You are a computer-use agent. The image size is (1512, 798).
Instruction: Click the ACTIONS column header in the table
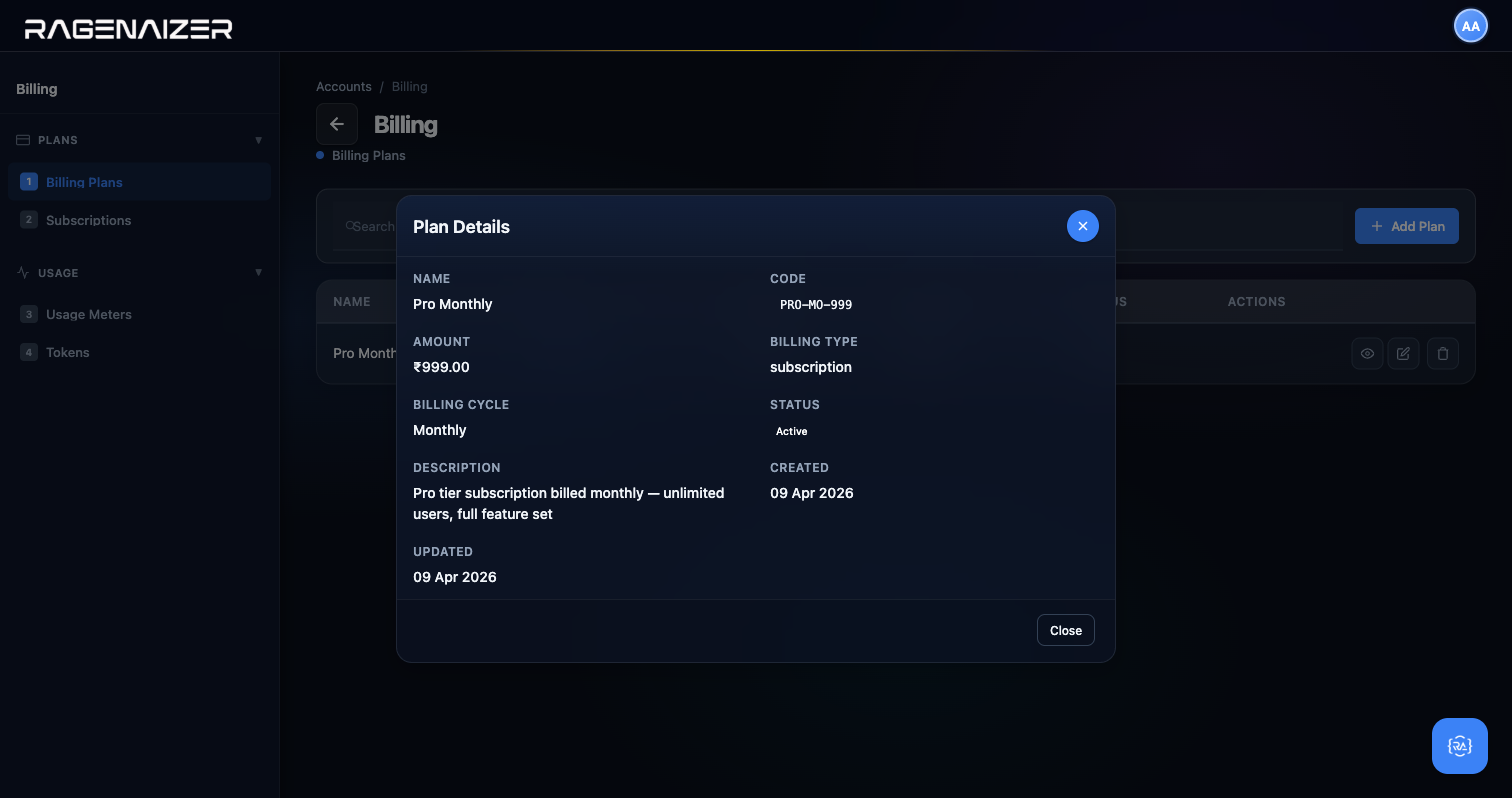coord(1257,302)
